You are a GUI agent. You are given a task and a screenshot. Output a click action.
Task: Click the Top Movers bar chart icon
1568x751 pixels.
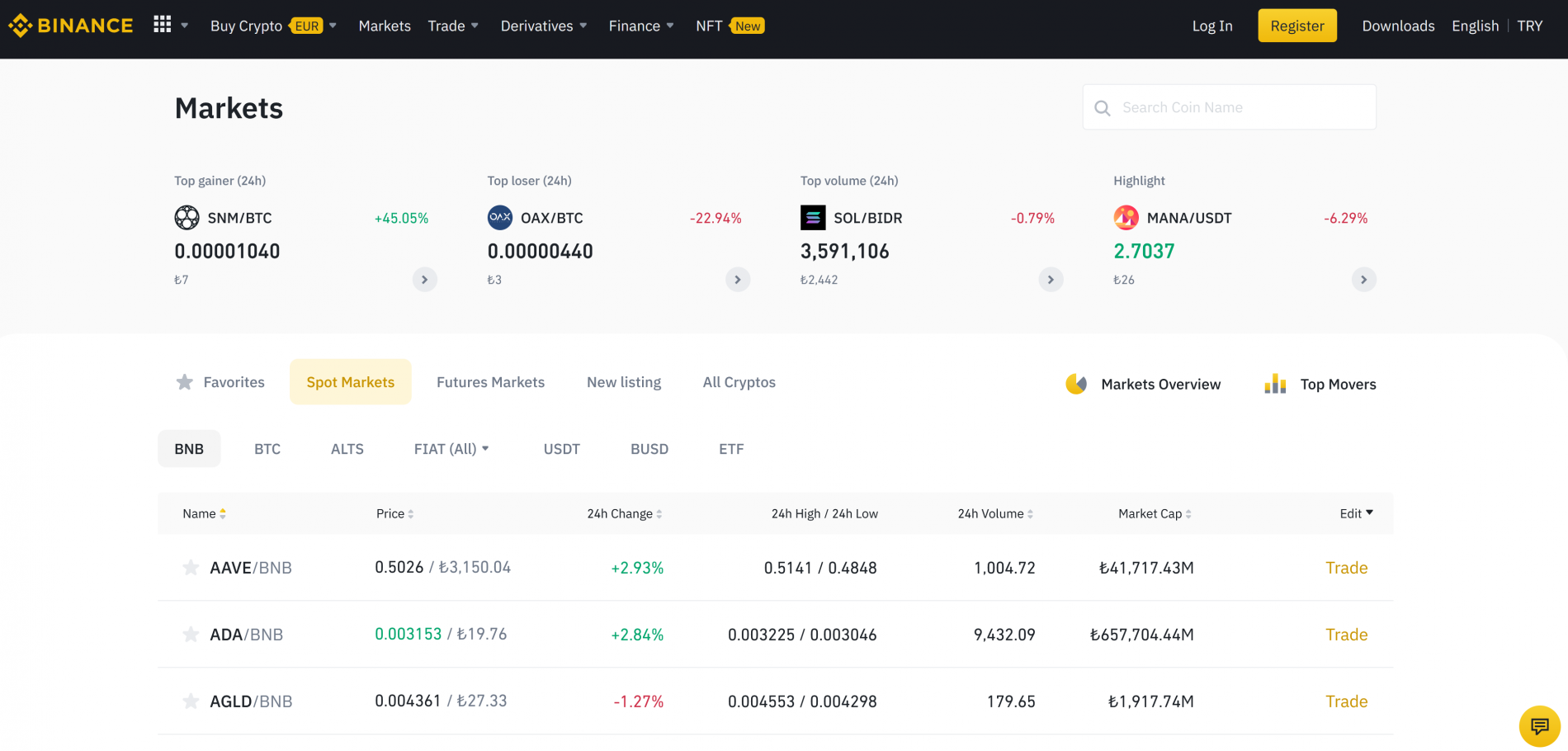pyautogui.click(x=1275, y=384)
